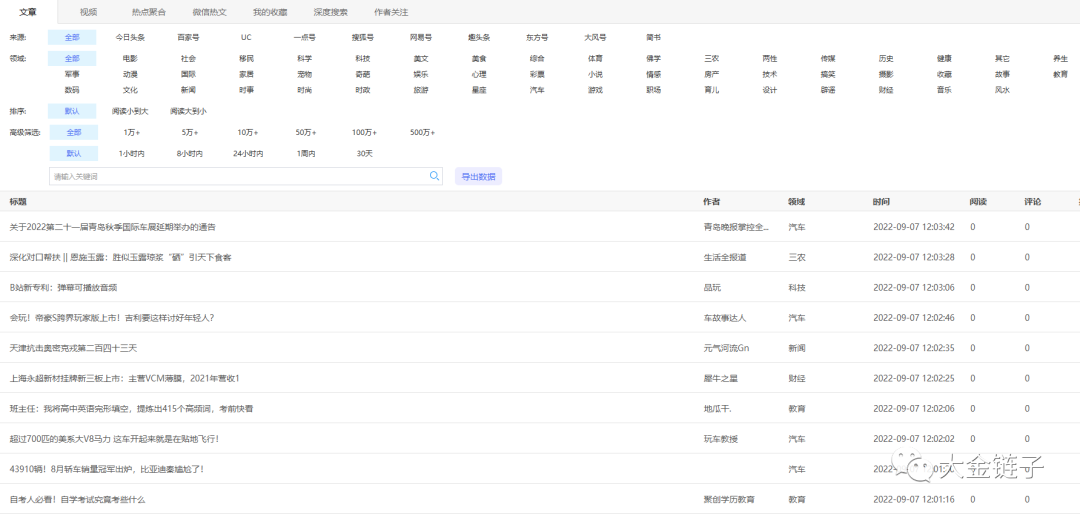
Task: Select the 科技 domain filter
Action: (362, 59)
